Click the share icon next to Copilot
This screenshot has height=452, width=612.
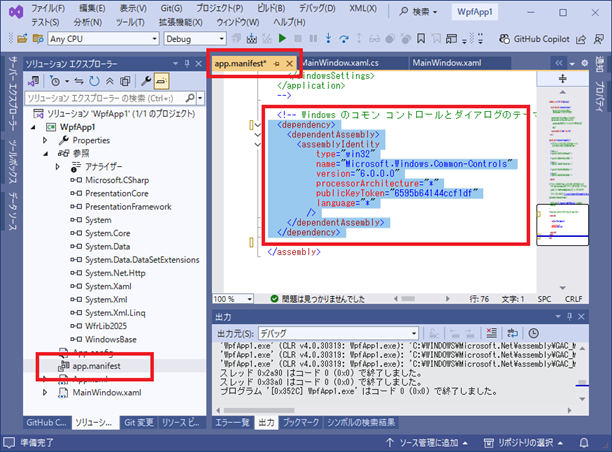tap(581, 39)
